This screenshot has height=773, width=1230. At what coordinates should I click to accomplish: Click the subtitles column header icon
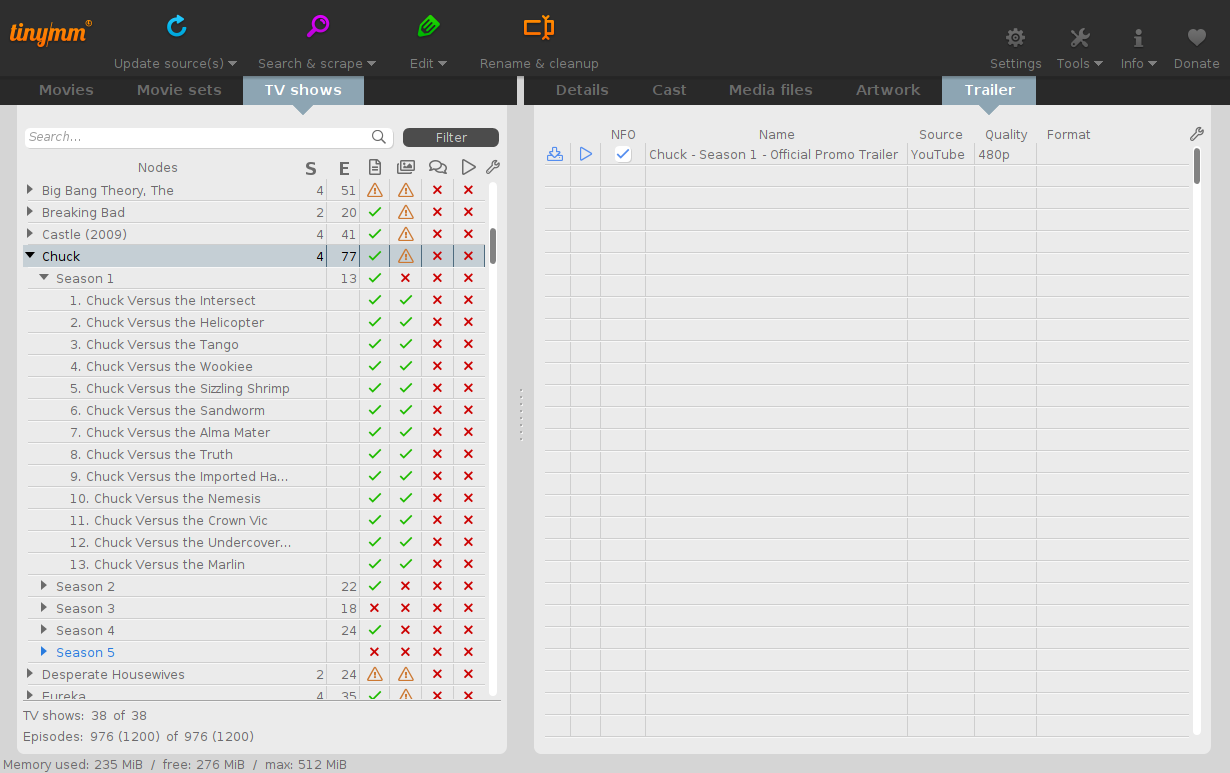(x=437, y=167)
